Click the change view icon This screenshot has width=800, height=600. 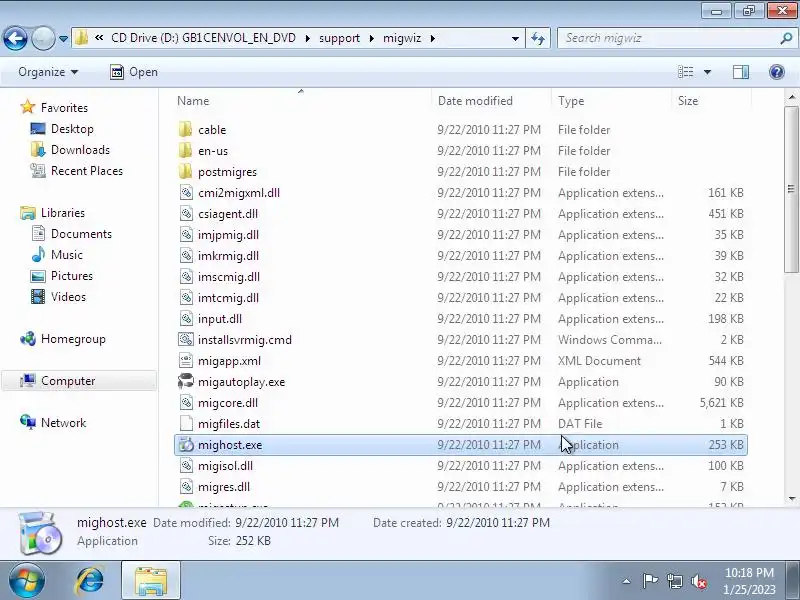tap(685, 72)
